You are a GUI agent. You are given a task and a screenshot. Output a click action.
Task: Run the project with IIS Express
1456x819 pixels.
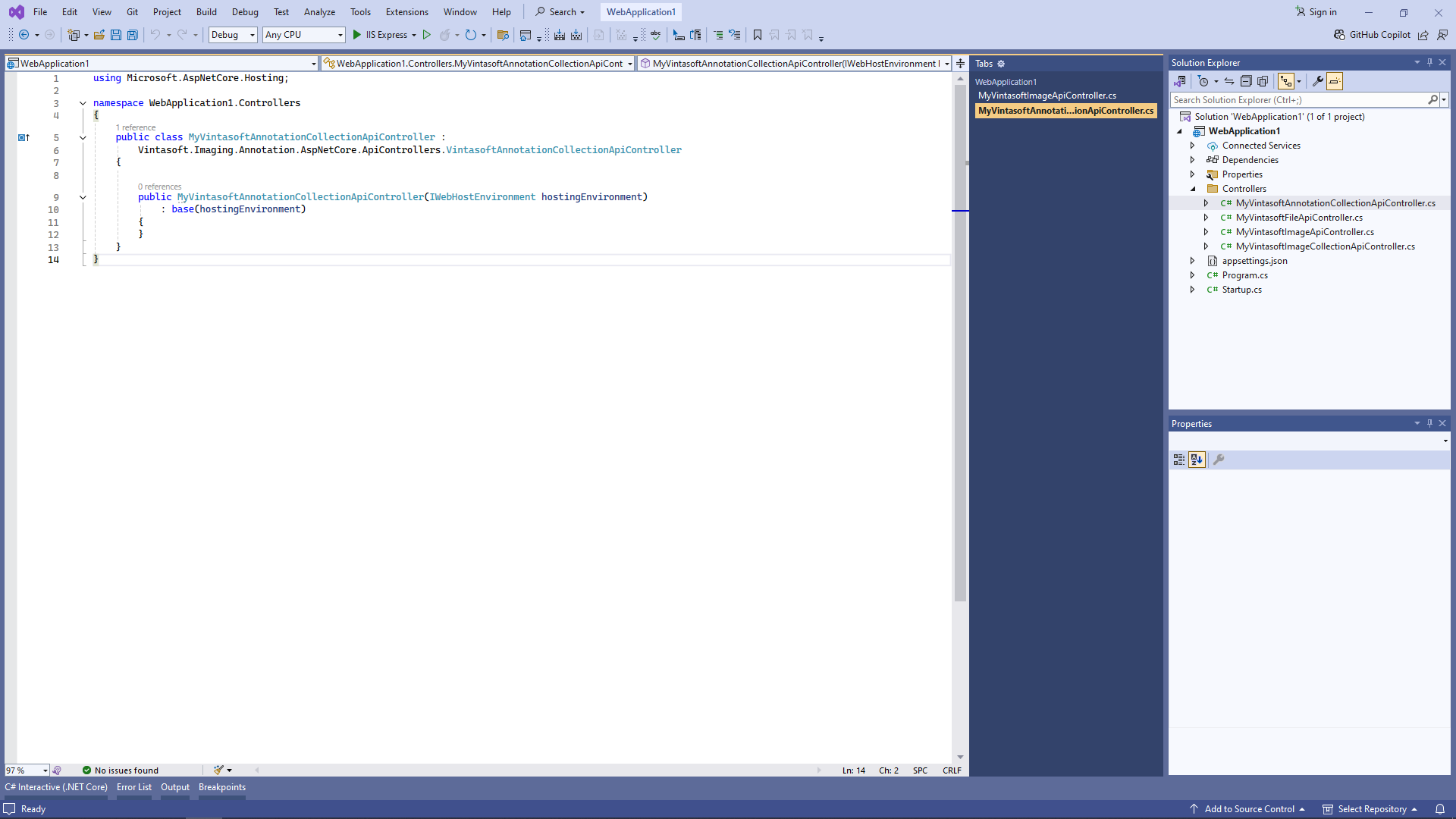pos(380,35)
